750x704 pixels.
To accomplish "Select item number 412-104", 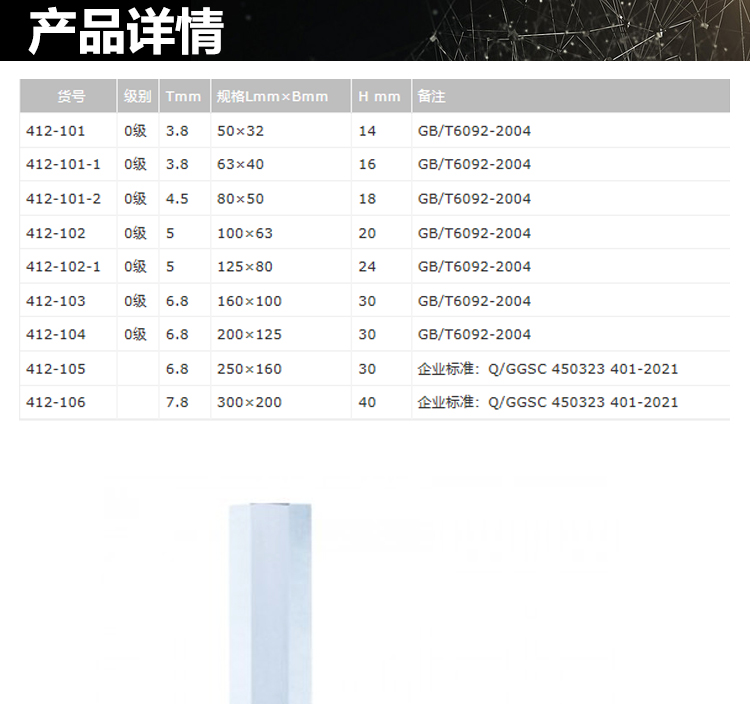I will pos(55,335).
